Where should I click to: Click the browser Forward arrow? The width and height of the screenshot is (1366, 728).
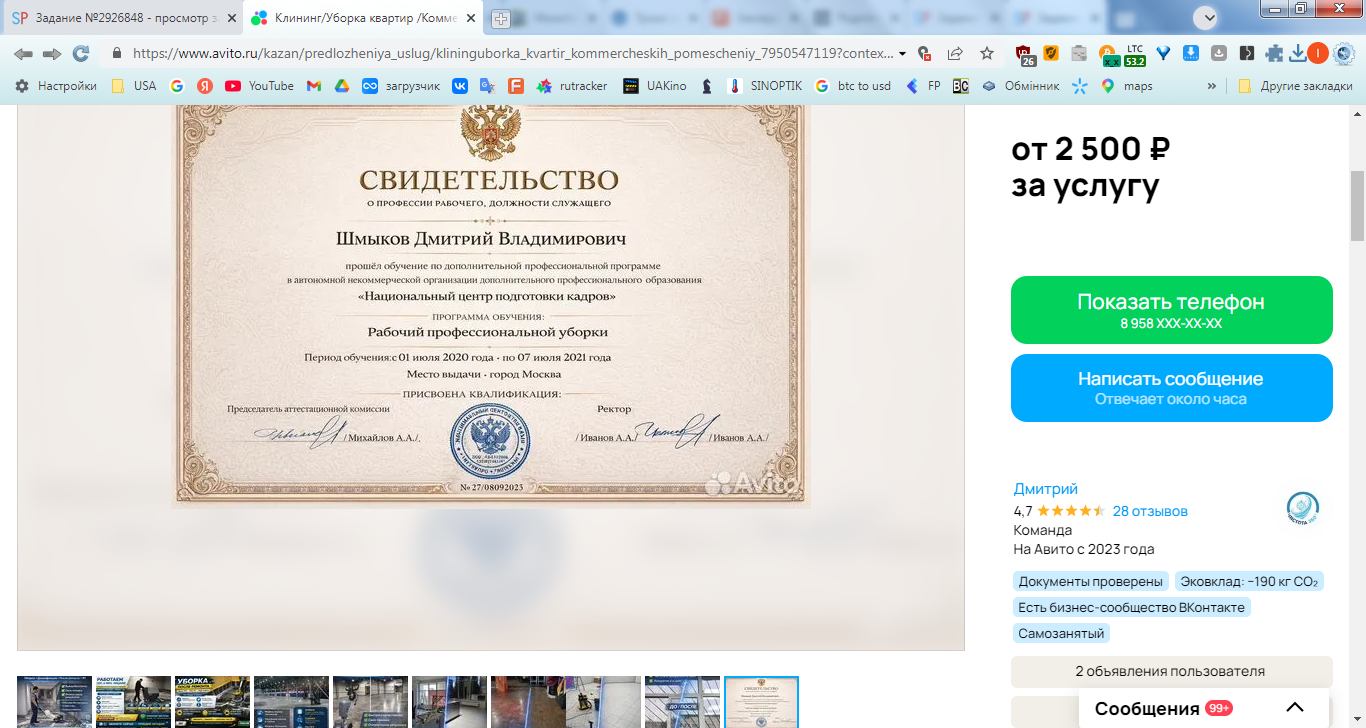coord(51,53)
